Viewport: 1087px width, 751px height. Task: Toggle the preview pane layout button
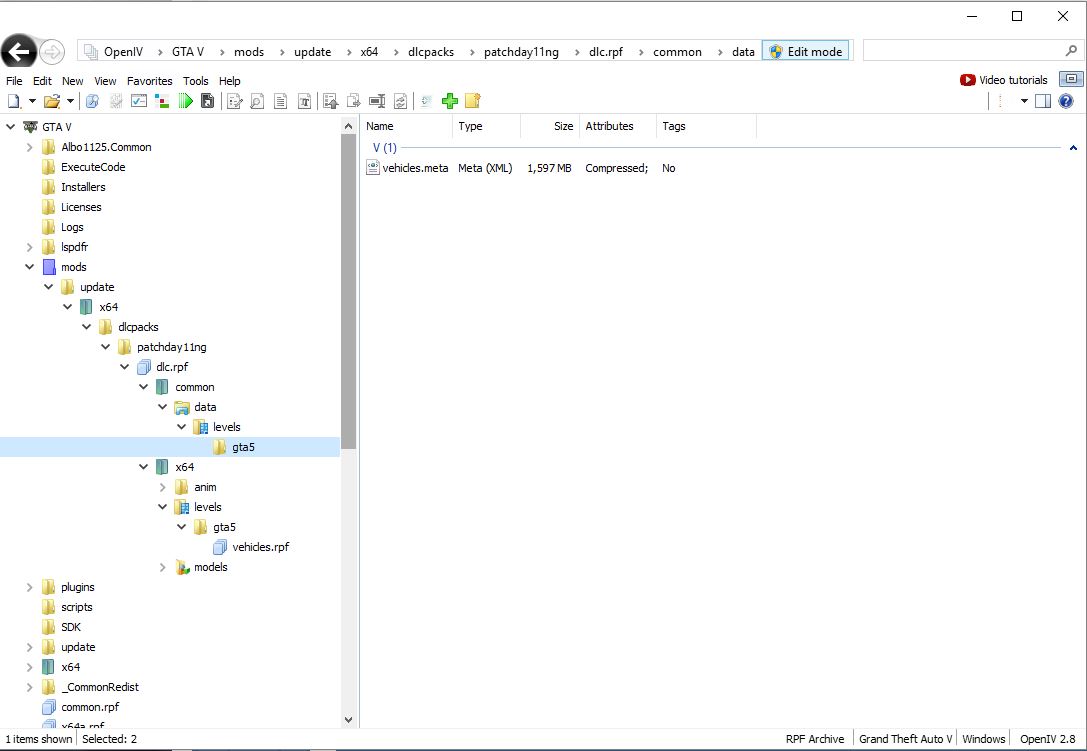(x=1043, y=101)
